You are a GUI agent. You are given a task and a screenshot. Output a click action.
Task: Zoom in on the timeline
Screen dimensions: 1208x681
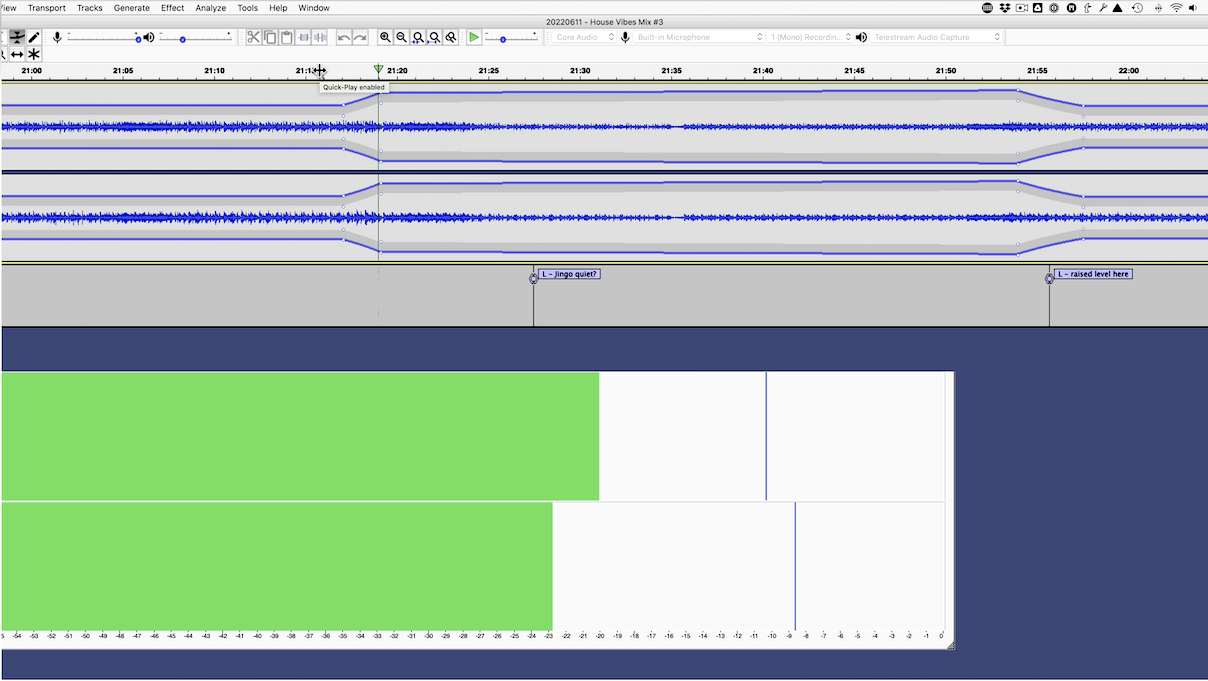(385, 37)
